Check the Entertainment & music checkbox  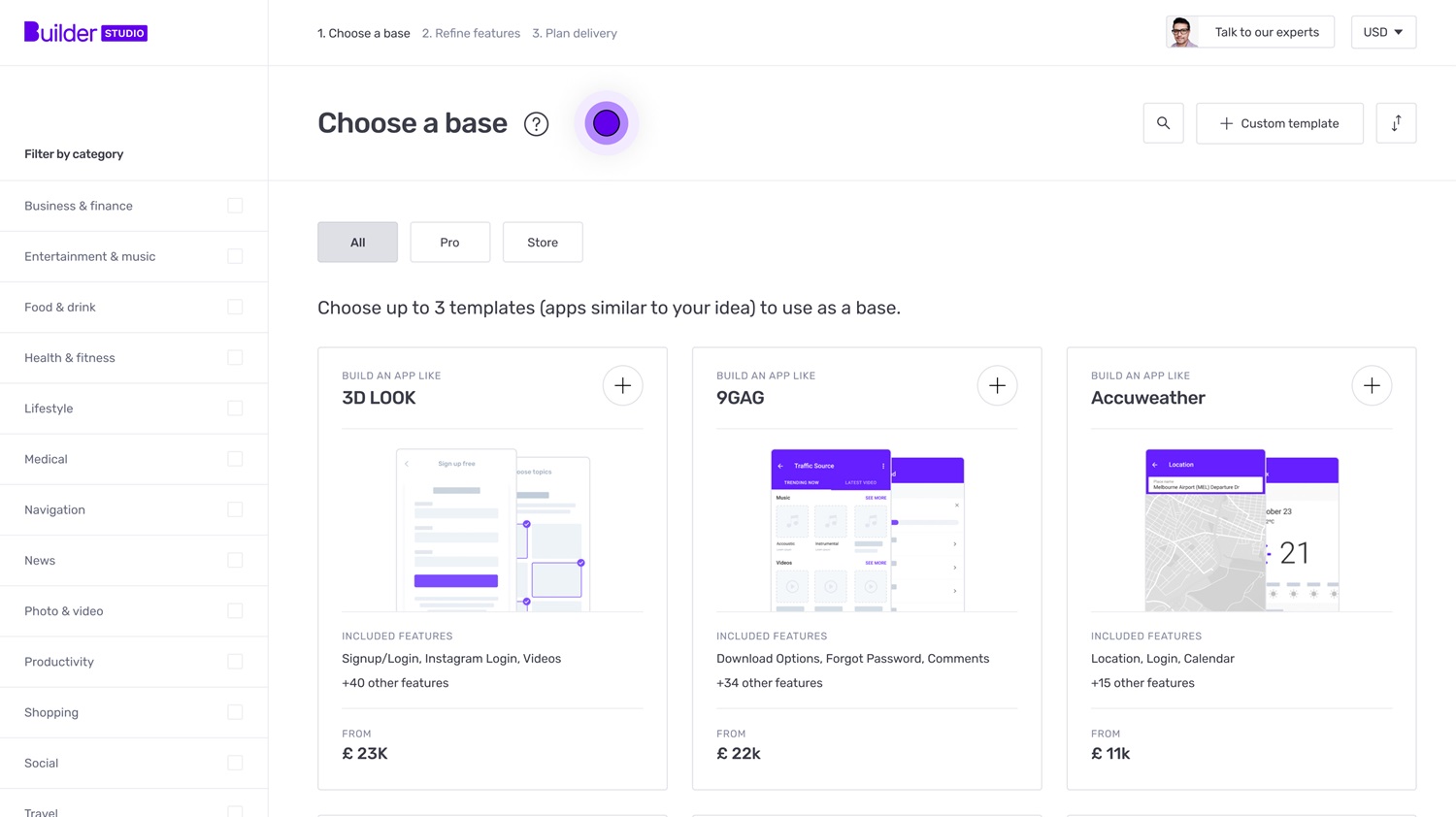tap(235, 256)
